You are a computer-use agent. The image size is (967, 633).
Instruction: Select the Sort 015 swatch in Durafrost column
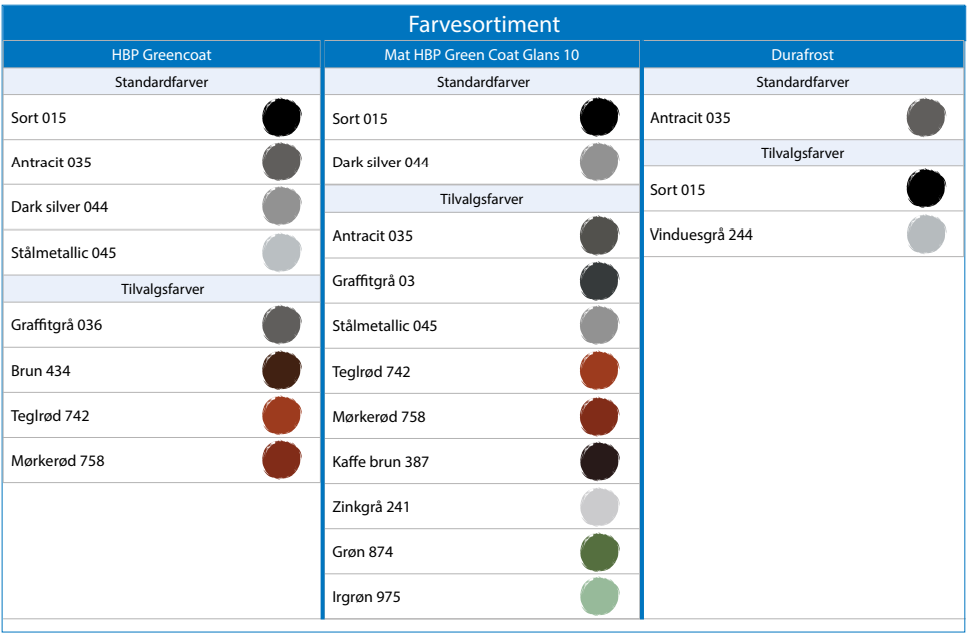coord(926,189)
